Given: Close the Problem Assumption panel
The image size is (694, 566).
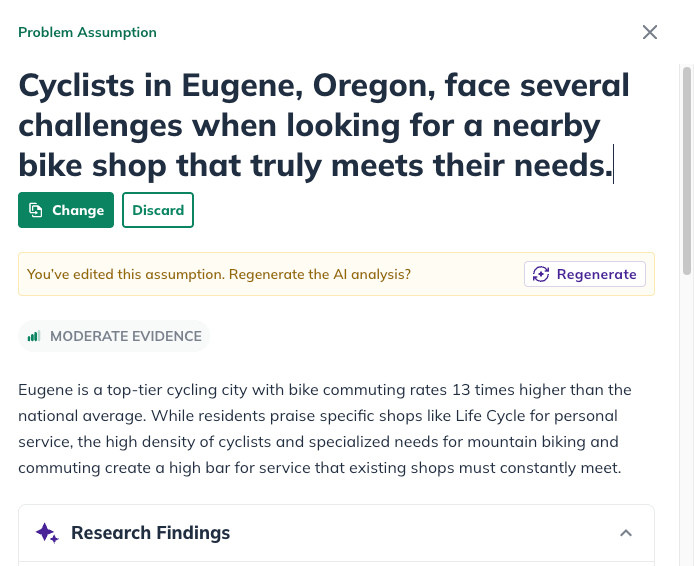Looking at the screenshot, I should [650, 32].
